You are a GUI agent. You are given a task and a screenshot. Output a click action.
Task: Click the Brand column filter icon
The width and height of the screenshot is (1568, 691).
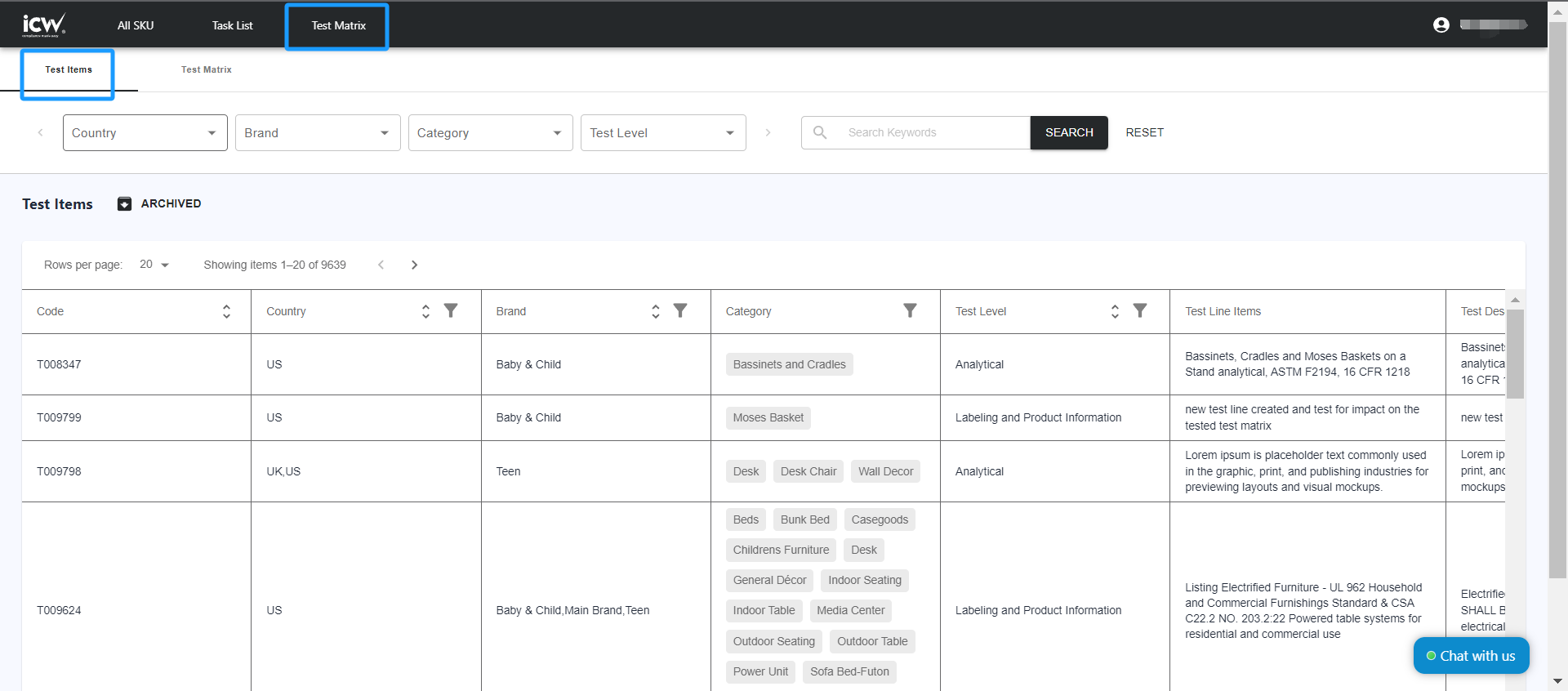pyautogui.click(x=680, y=310)
